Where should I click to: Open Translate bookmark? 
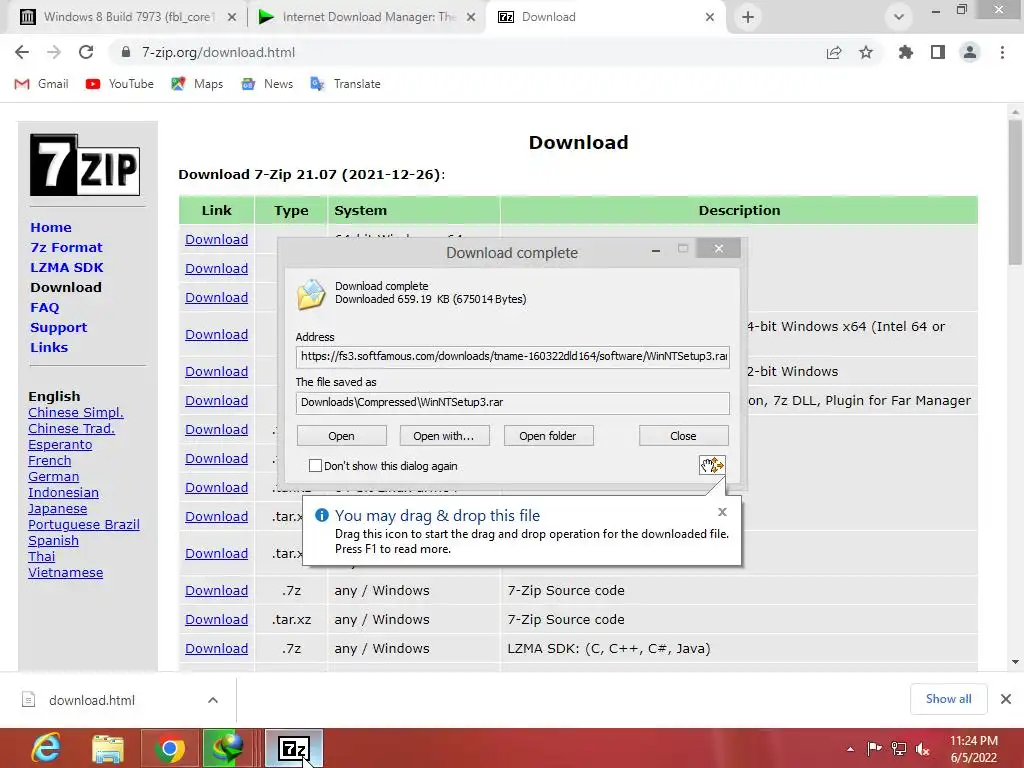(x=345, y=84)
